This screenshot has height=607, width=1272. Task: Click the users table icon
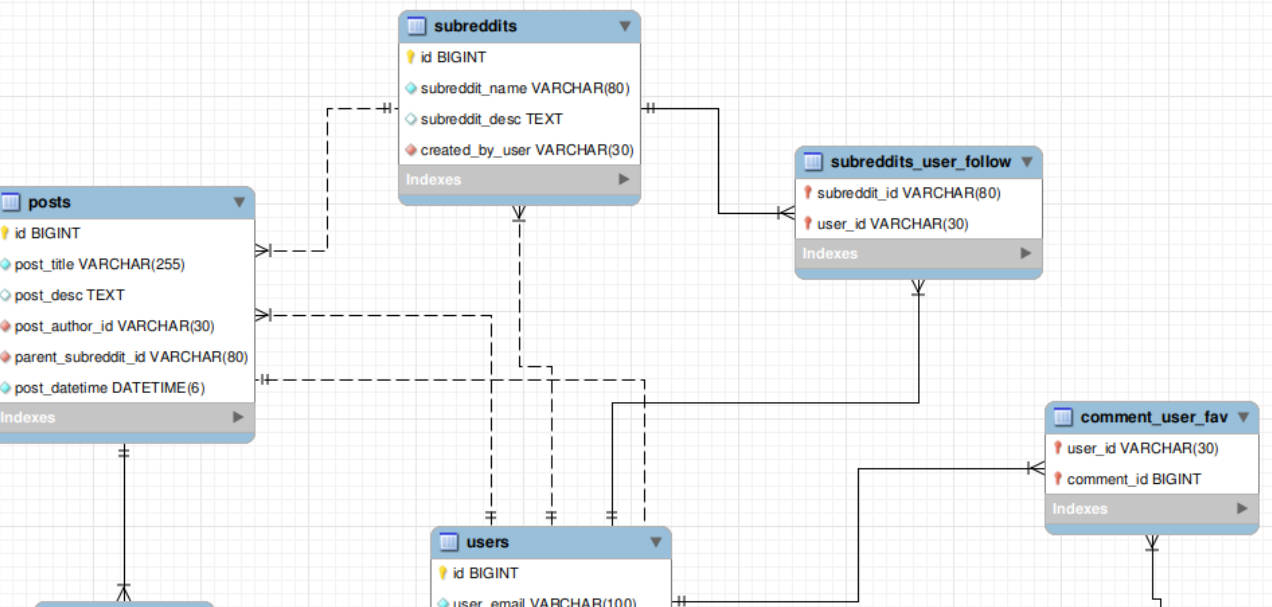450,542
